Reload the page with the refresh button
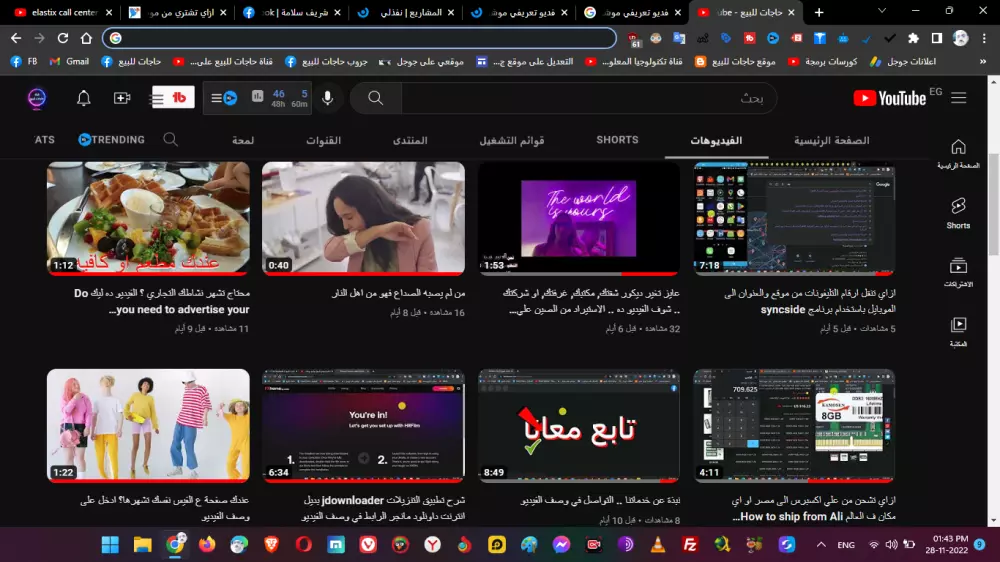Viewport: 1000px width, 562px height. [x=62, y=38]
